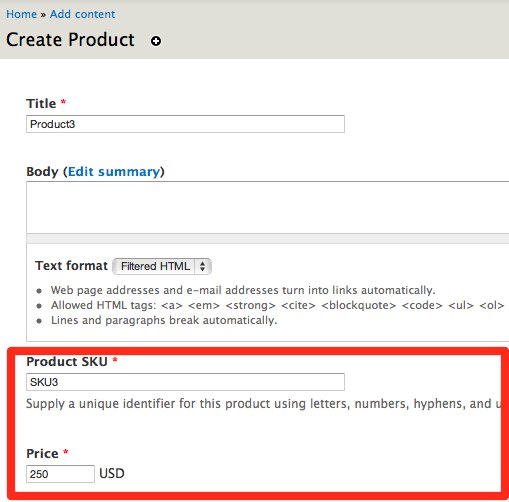509x502 pixels.
Task: Click inside the Body text area
Action: click(x=267, y=207)
